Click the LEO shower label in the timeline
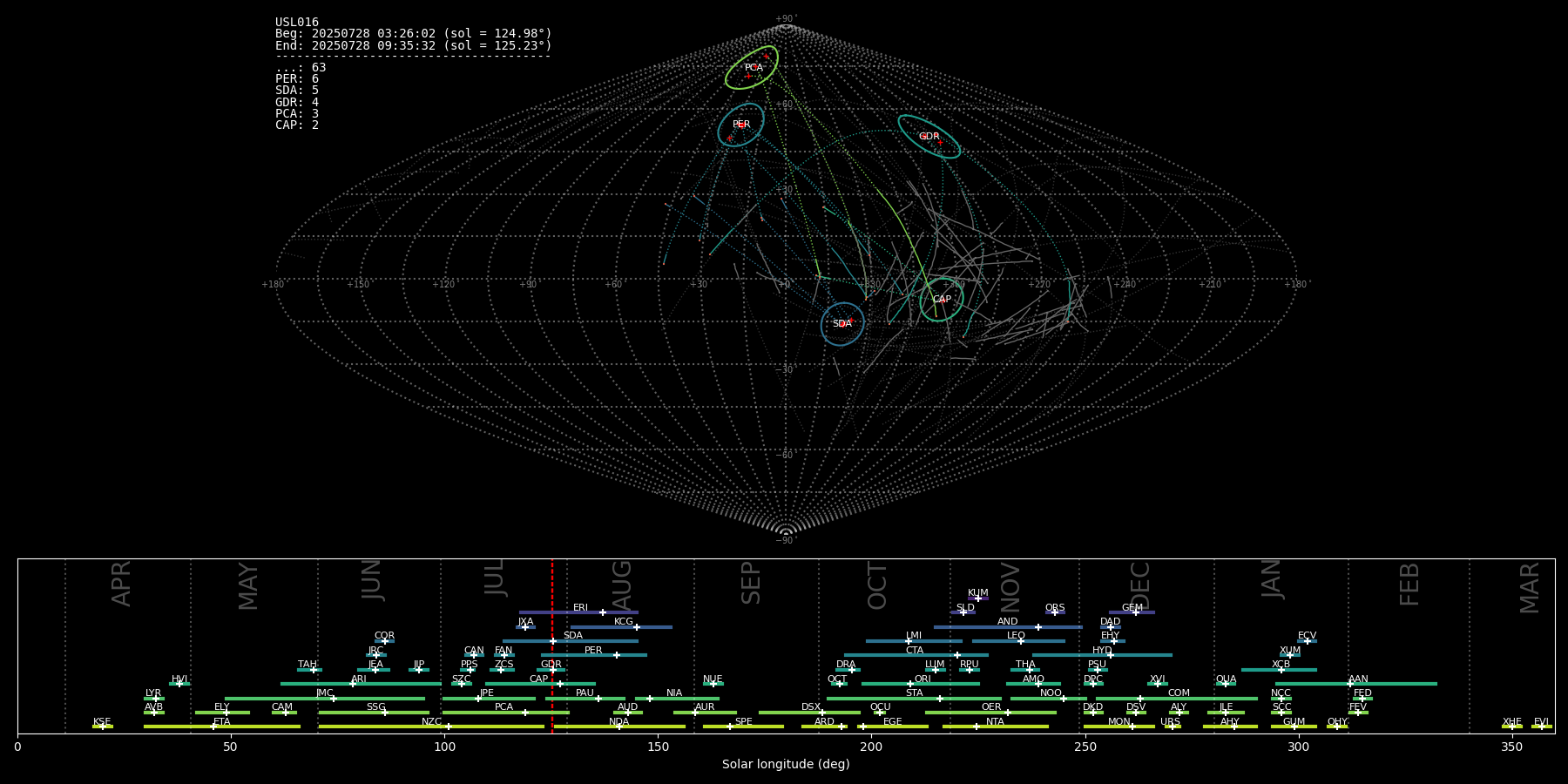 point(1016,636)
